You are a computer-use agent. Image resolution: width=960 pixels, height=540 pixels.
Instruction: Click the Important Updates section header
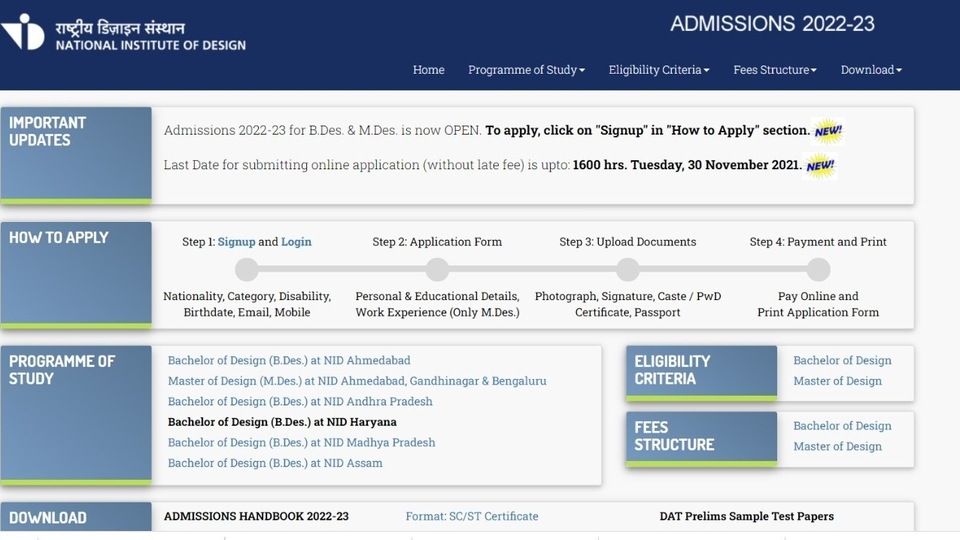click(x=76, y=156)
